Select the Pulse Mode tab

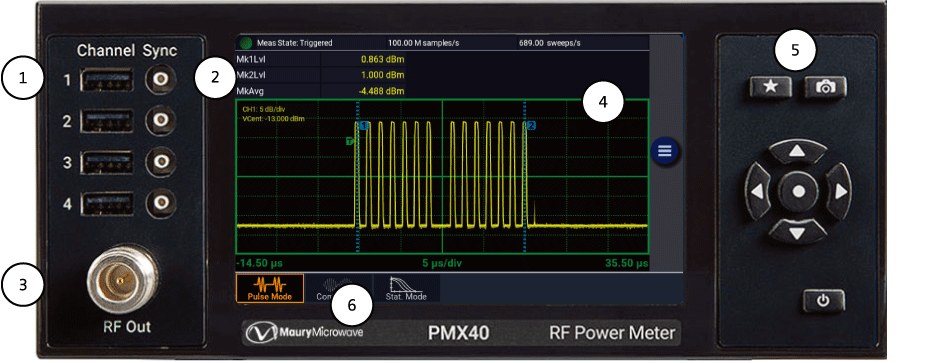click(x=270, y=288)
